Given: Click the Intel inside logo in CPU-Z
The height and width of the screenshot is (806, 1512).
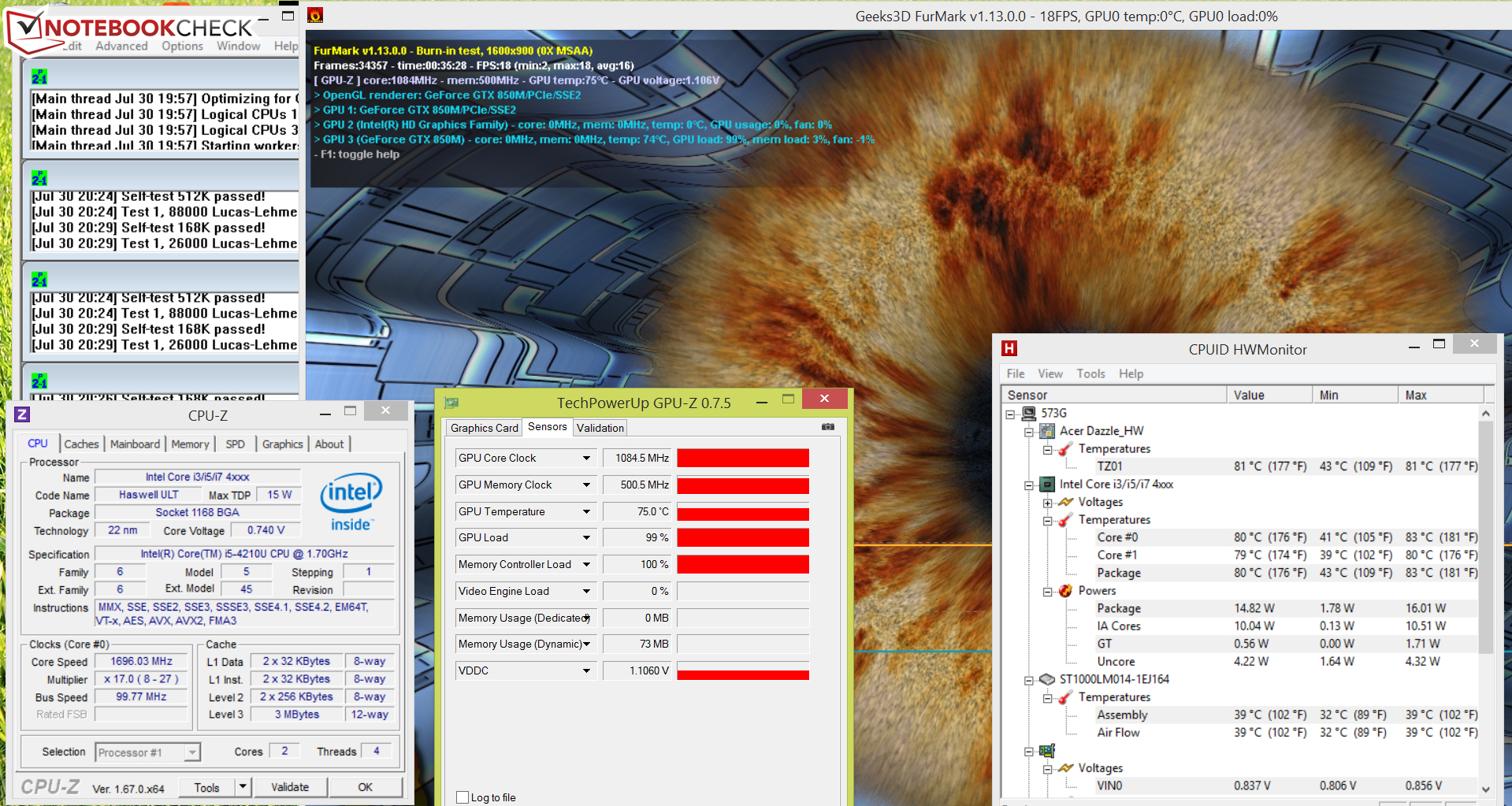Looking at the screenshot, I should point(351,502).
